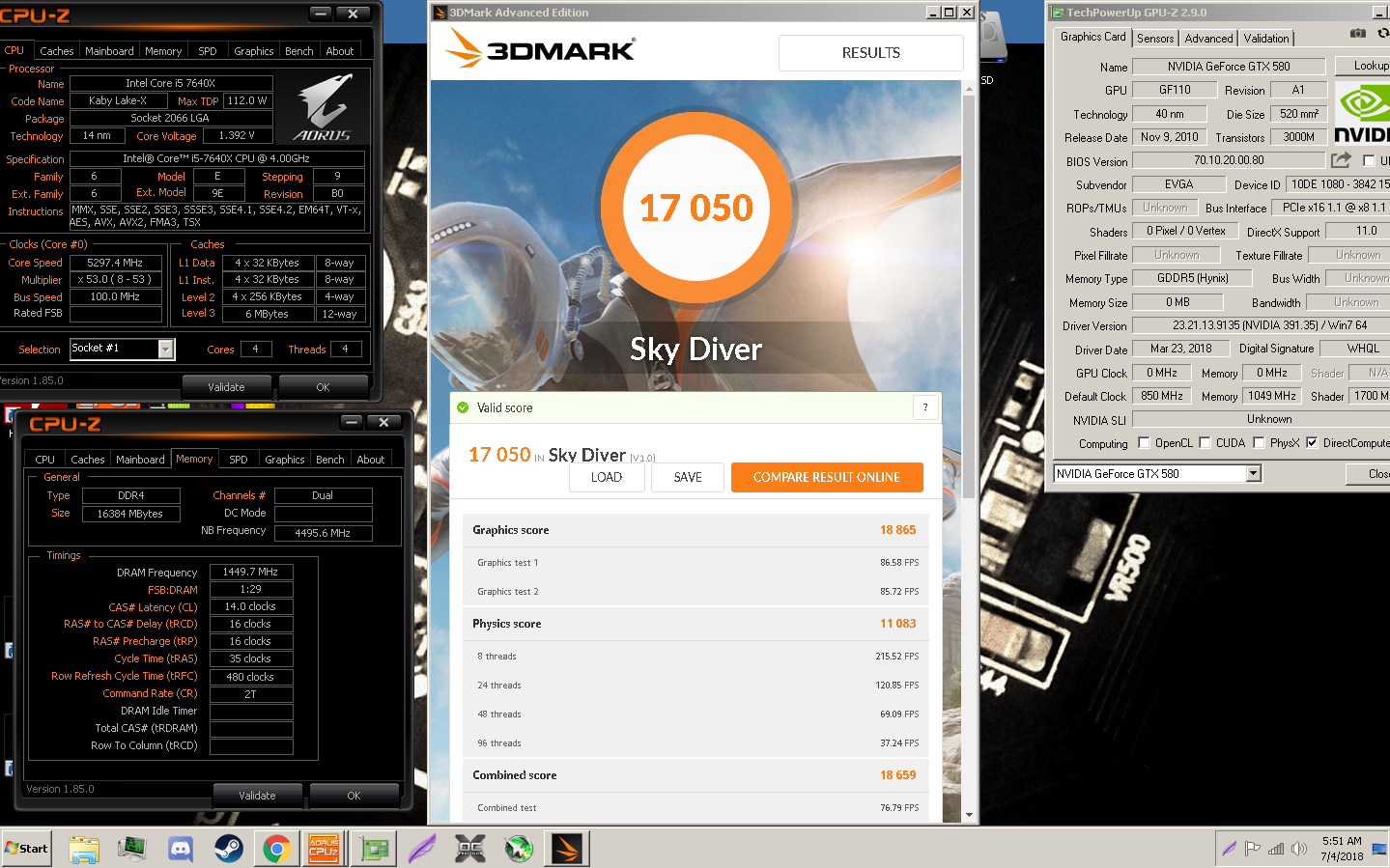Click the Combined score value 18 659
This screenshot has height=868, width=1390.
897,775
